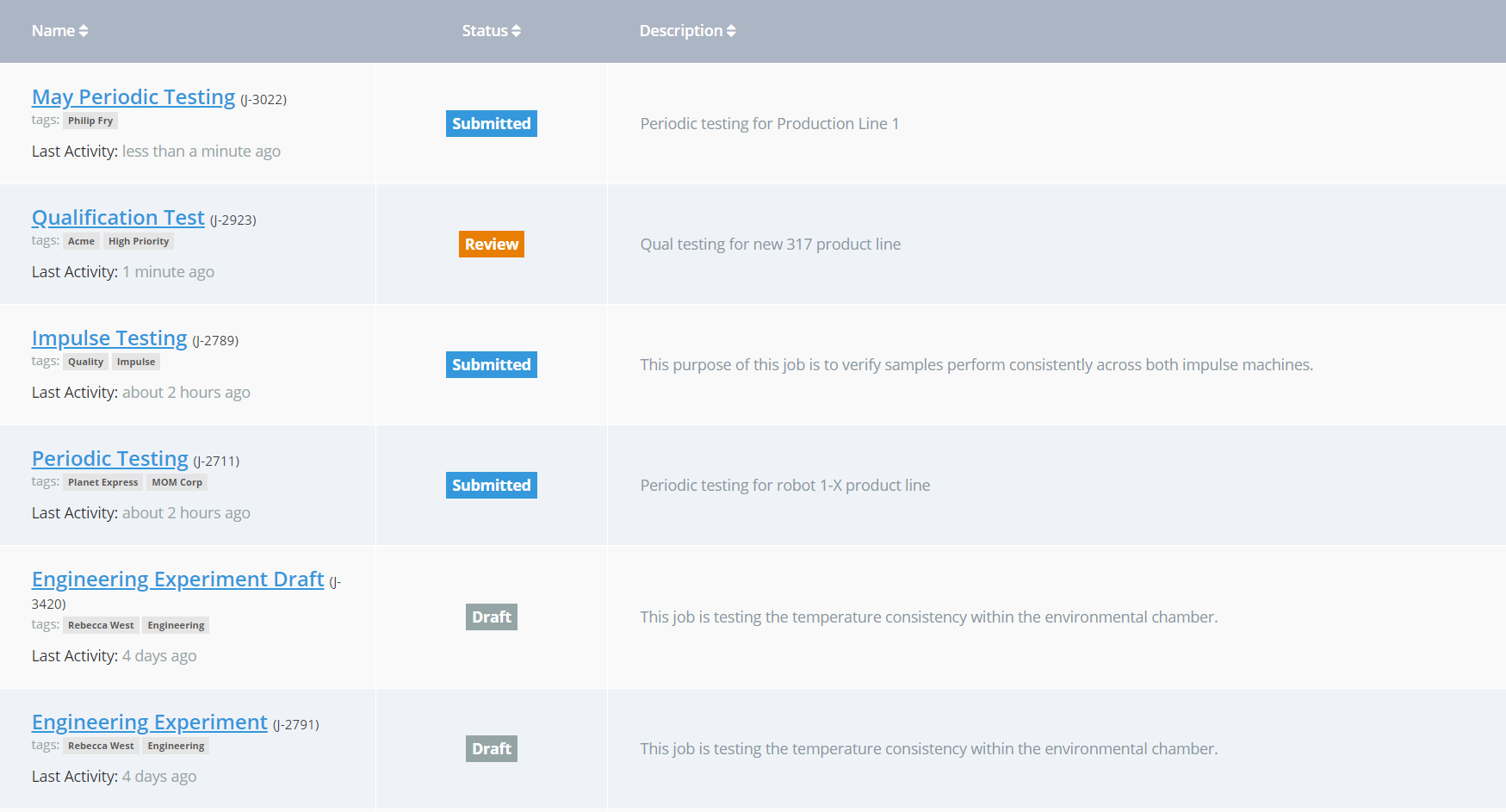
Task: Sort by the Name column sort icon
Action: click(84, 31)
